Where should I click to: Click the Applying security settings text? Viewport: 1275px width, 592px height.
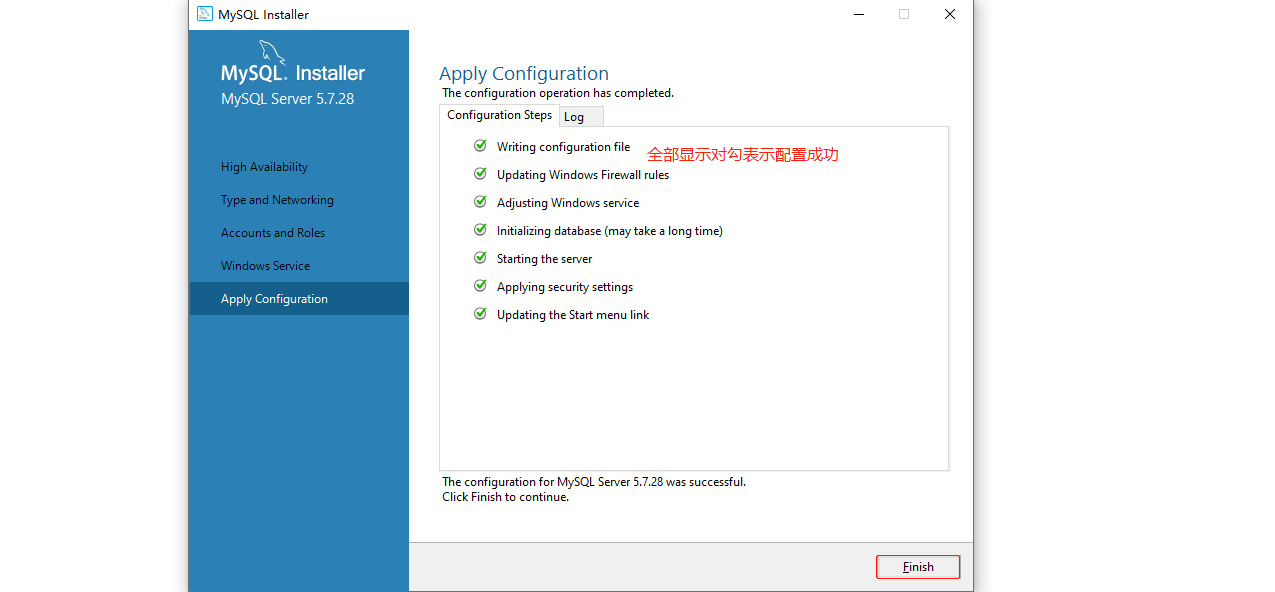click(565, 287)
